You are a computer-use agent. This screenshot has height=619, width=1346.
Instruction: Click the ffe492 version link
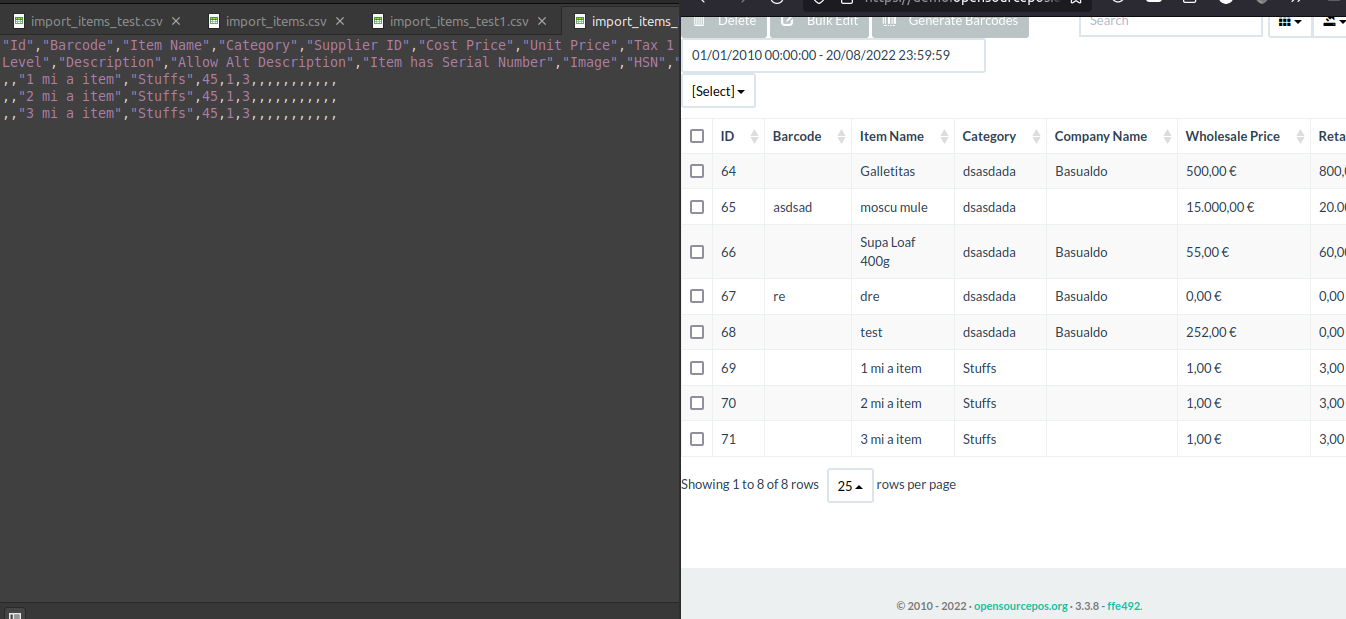click(x=1122, y=606)
